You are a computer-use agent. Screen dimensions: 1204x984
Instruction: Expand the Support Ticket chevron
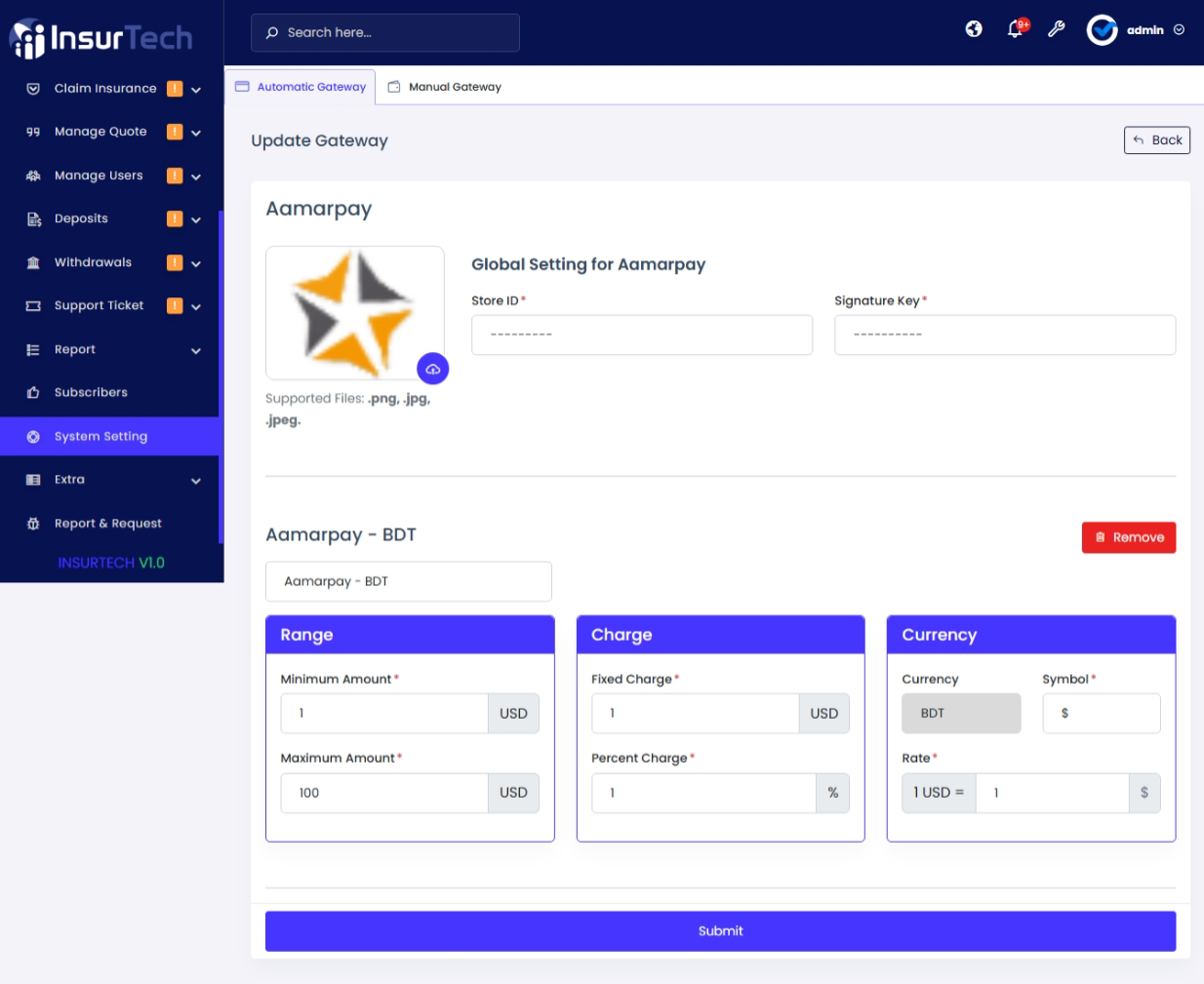click(x=196, y=307)
